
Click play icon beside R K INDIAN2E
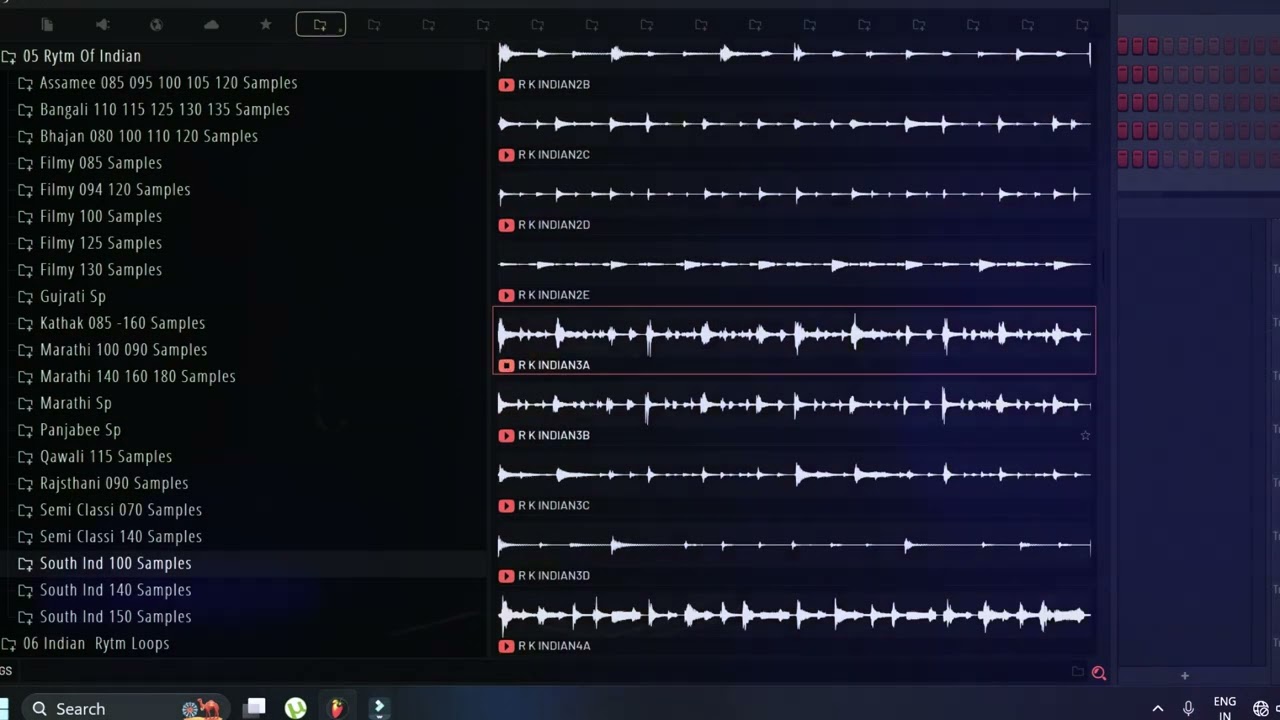click(506, 295)
